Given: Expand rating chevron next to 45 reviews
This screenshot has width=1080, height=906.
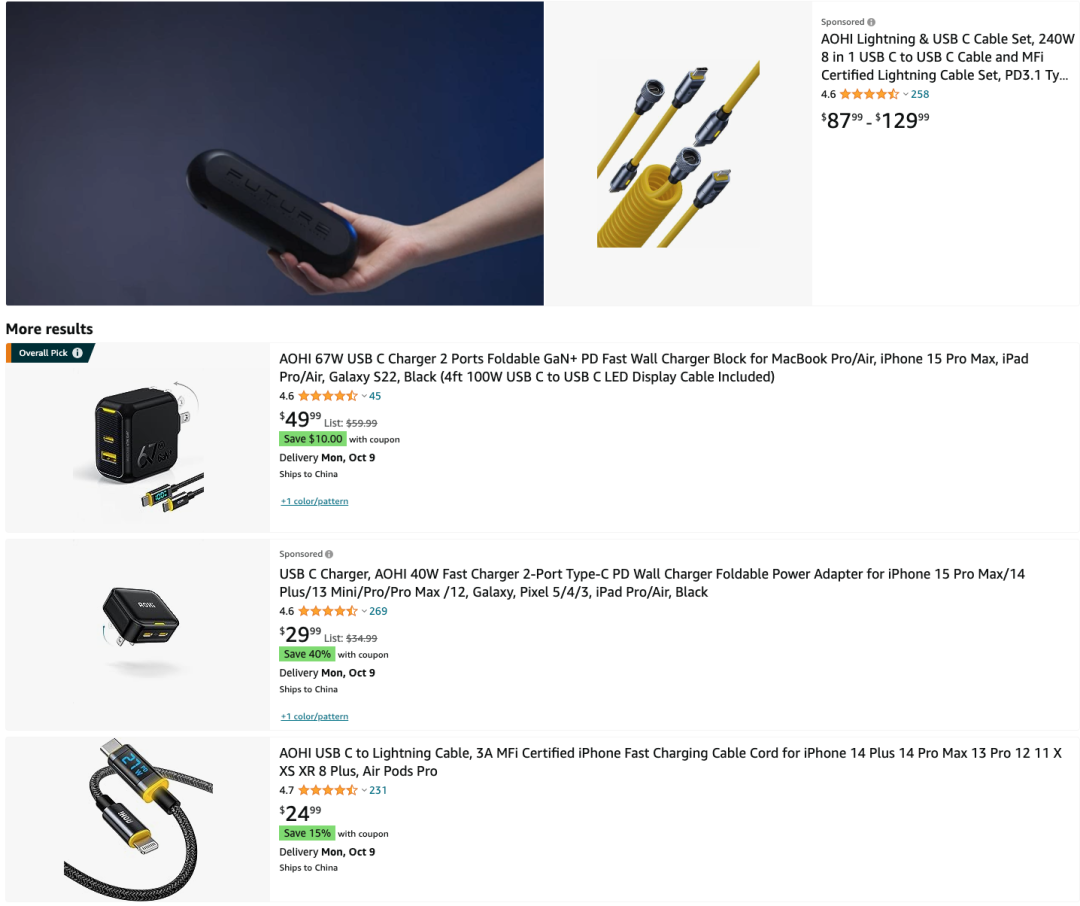Looking at the screenshot, I should coord(364,396).
